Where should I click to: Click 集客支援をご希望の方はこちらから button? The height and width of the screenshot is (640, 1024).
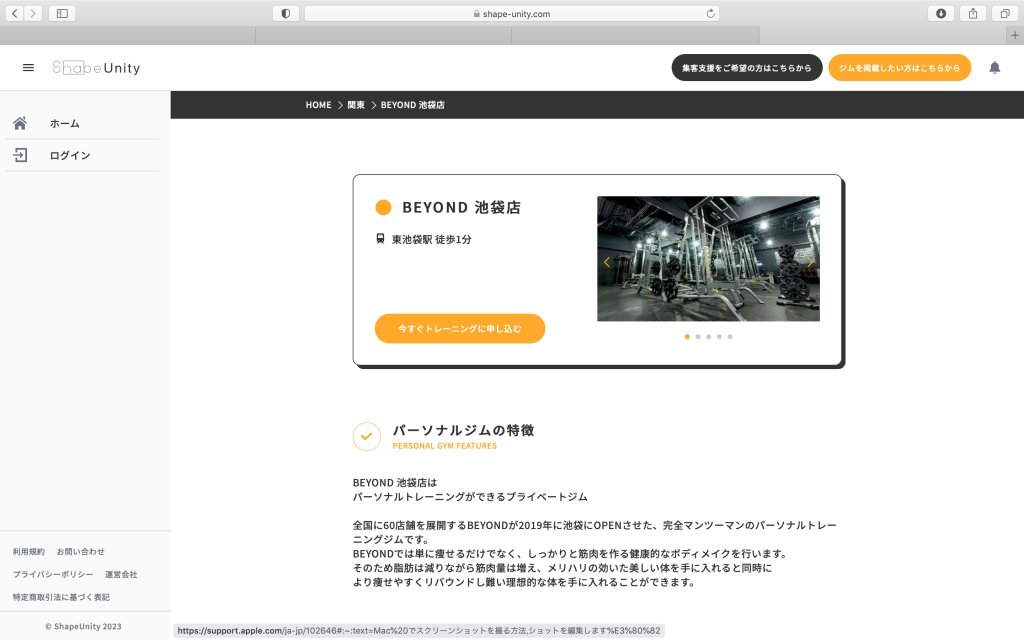[746, 67]
